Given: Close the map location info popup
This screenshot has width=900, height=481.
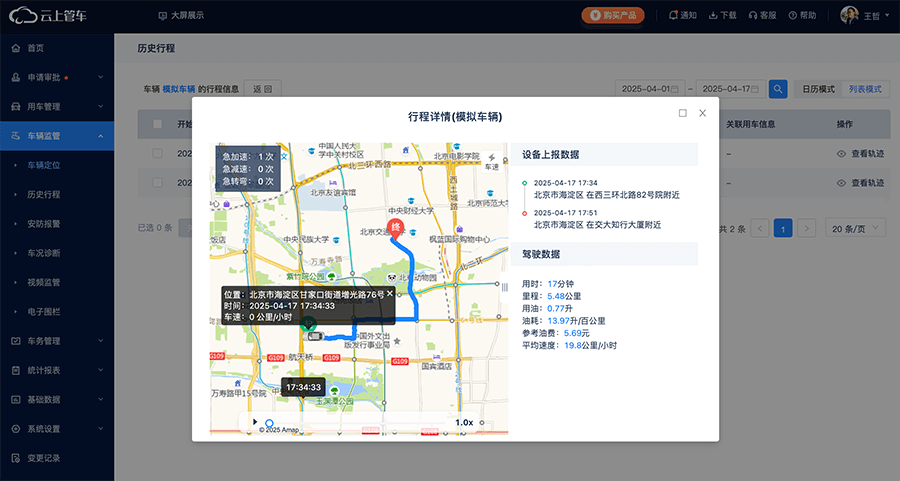Looking at the screenshot, I should point(390,293).
